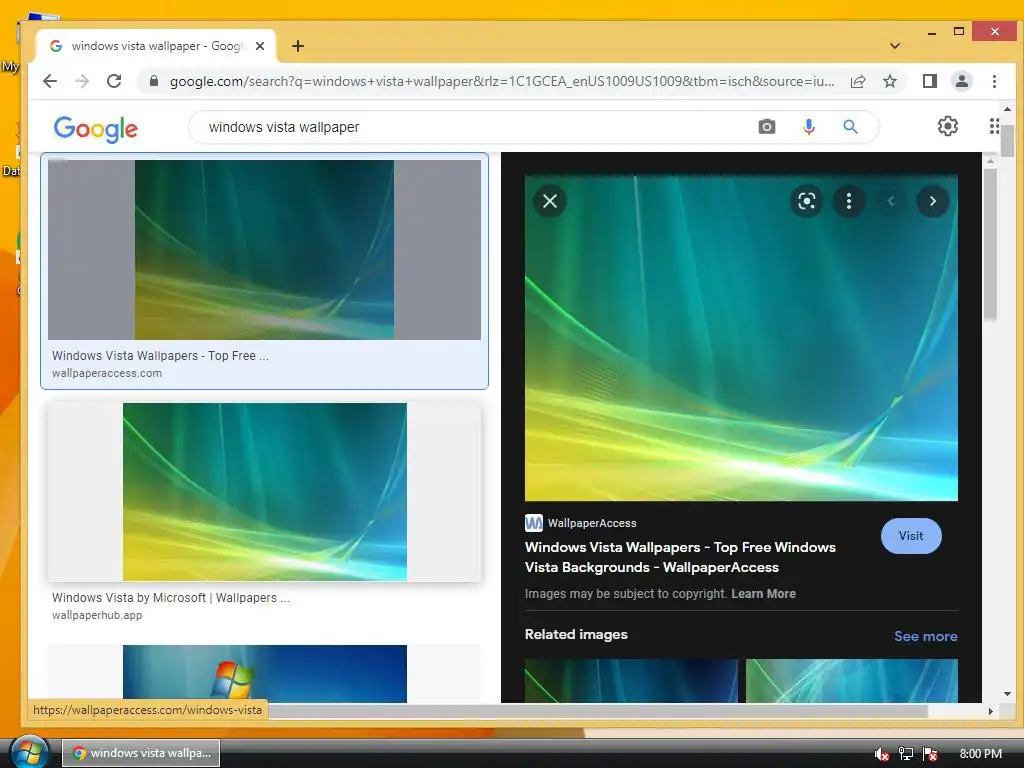Open Chrome three-dot menu
Image resolution: width=1024 pixels, height=768 pixels.
(x=994, y=81)
